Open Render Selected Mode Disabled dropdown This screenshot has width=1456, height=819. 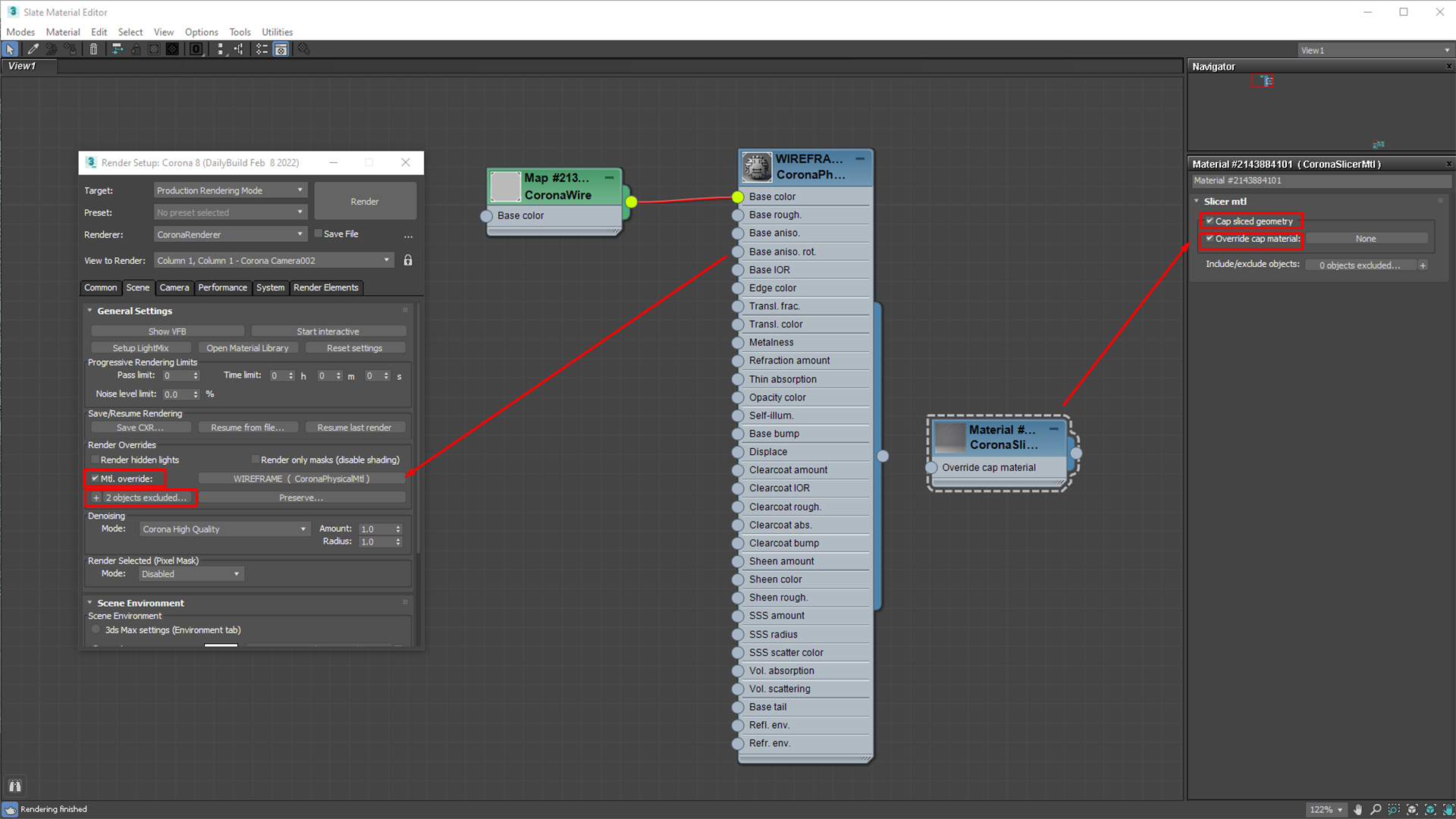tap(191, 574)
